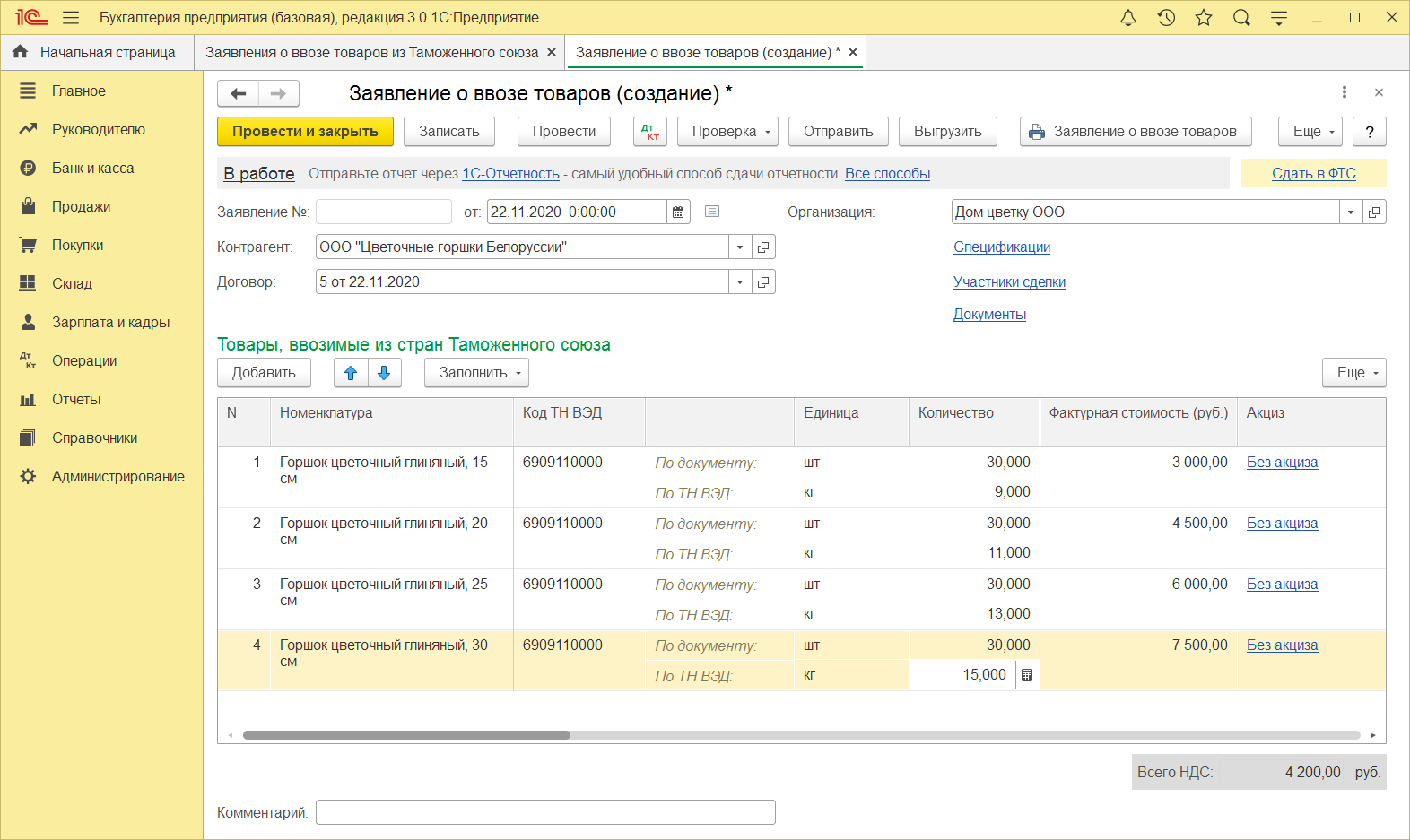Image resolution: width=1410 pixels, height=840 pixels.
Task: Open the hamburger main menu icon
Action: point(71,18)
